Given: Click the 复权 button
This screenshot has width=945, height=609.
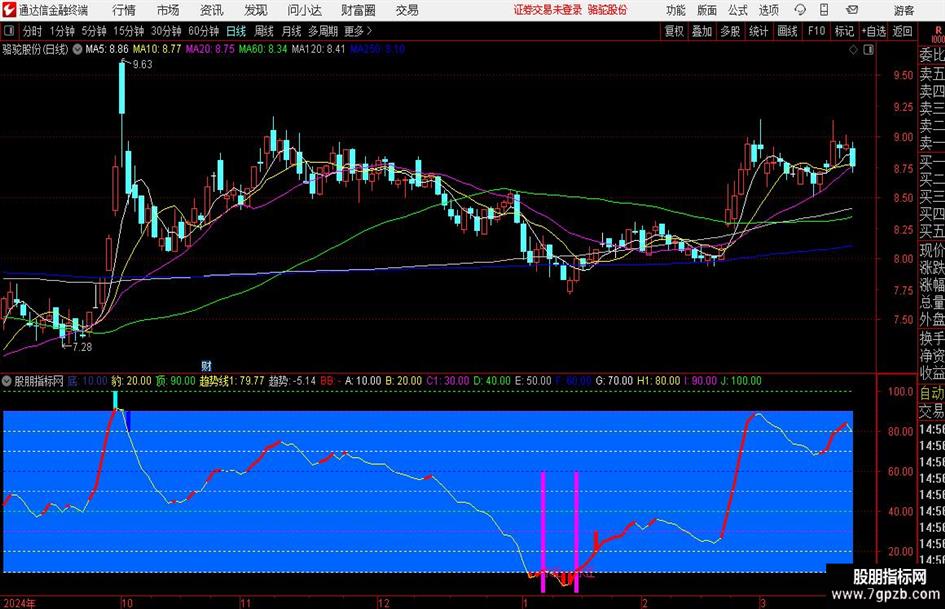Looking at the screenshot, I should pos(674,31).
